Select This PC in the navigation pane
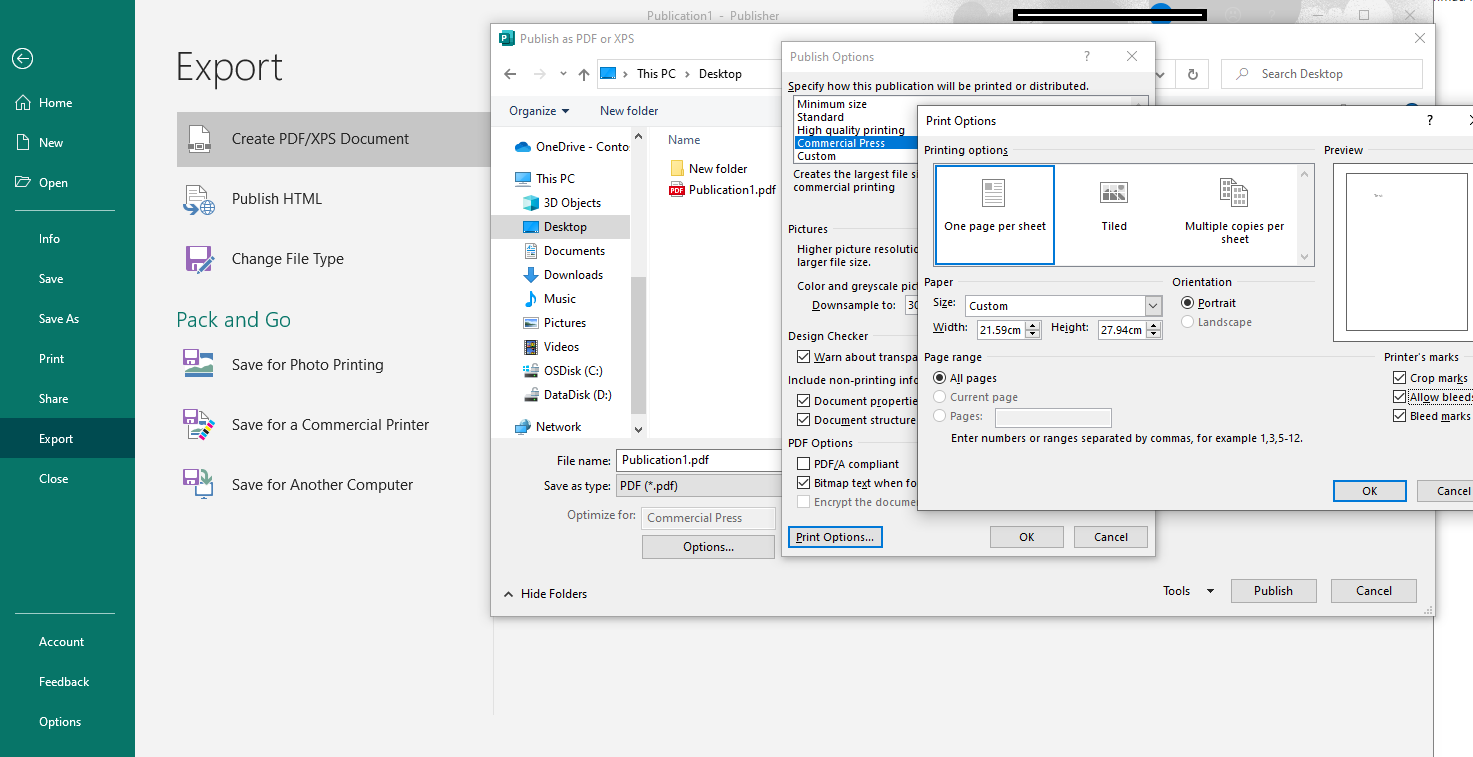The height and width of the screenshot is (757, 1473). tap(545, 179)
